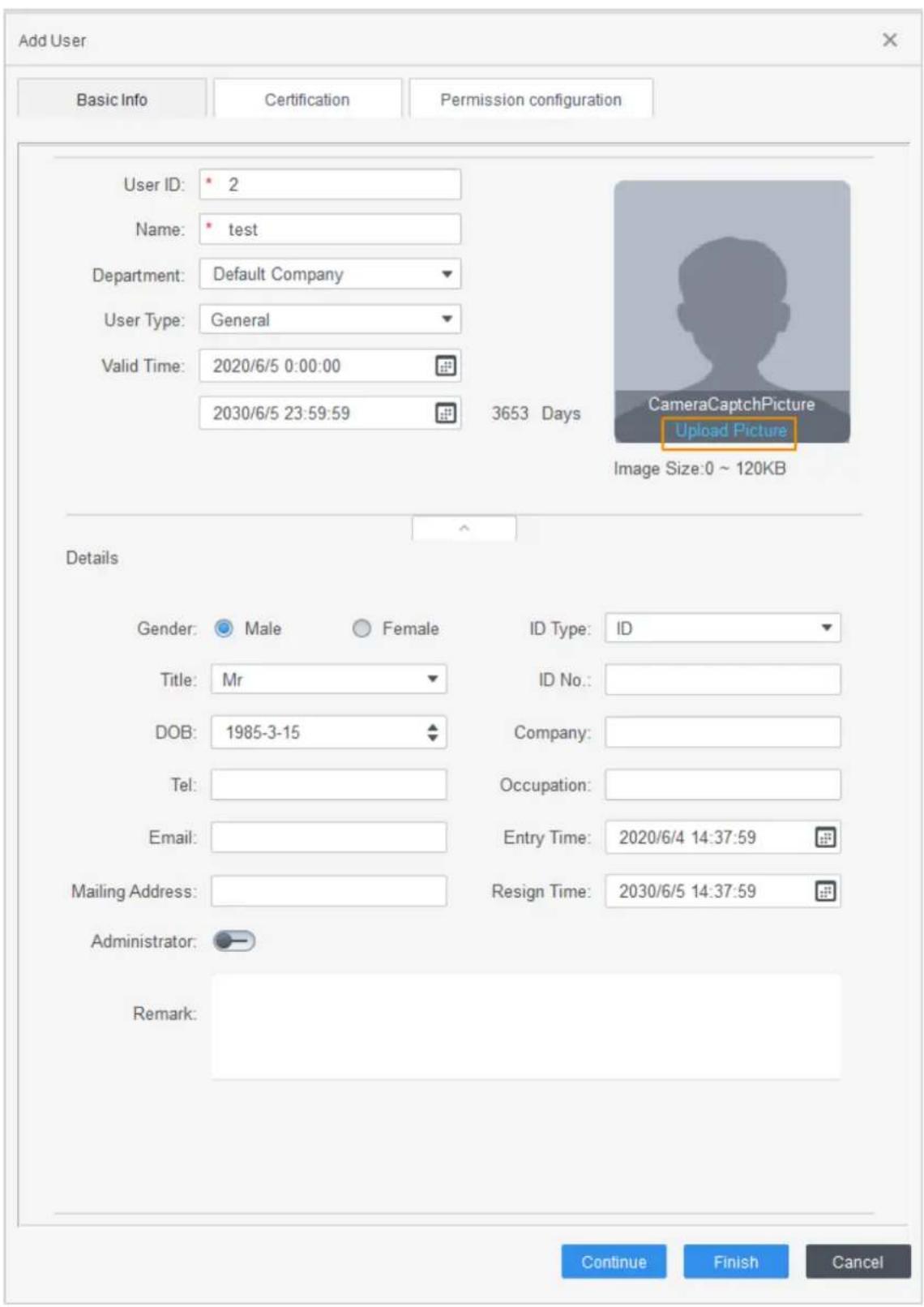Click the Valid Time end value 2030/6/5 23:59:59

281,414
